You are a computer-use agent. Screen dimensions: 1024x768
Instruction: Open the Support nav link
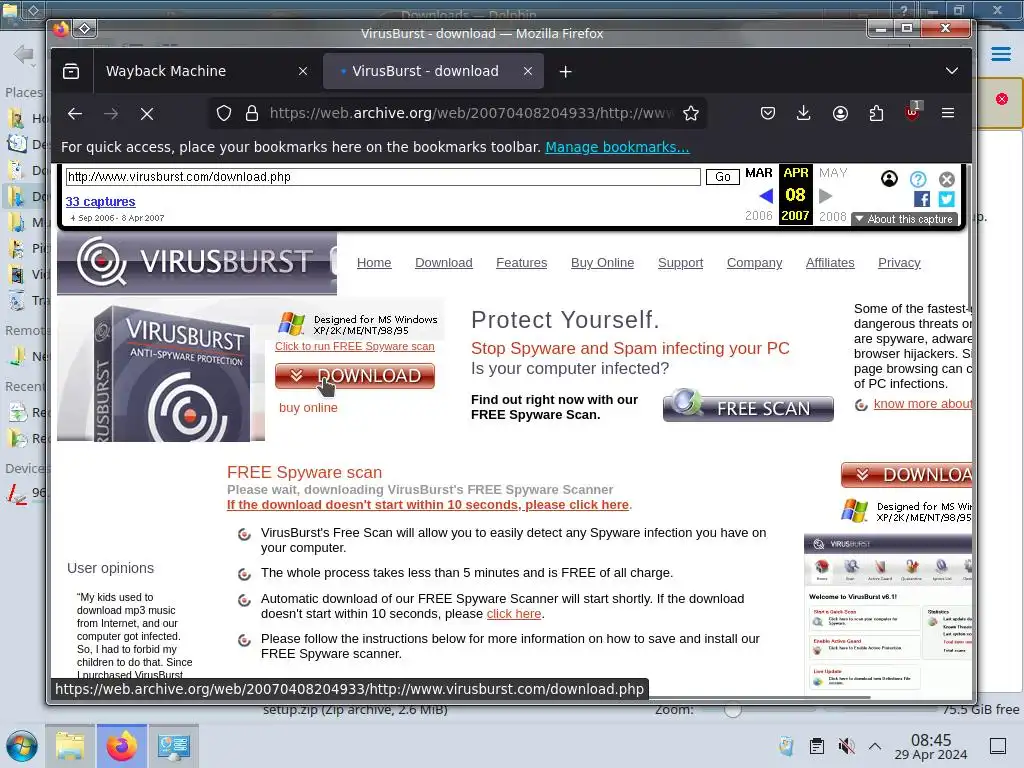[680, 263]
